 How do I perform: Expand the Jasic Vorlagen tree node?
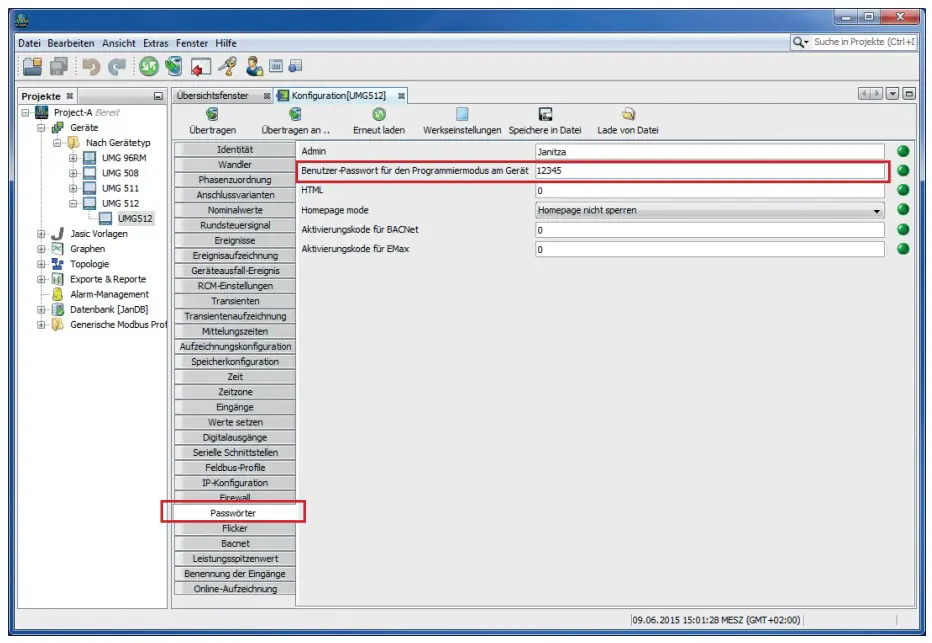(x=41, y=234)
